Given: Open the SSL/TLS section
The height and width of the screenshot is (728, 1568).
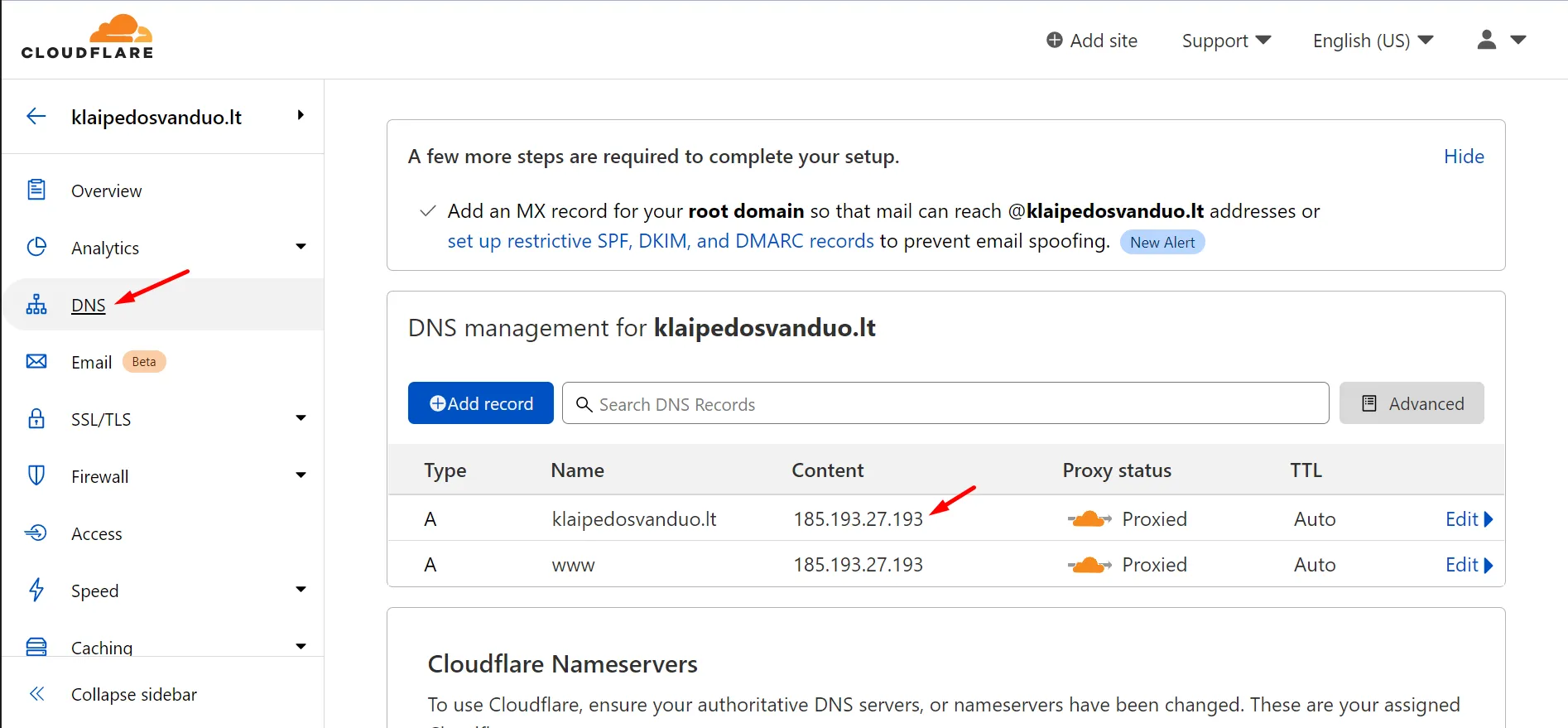Looking at the screenshot, I should point(101,419).
